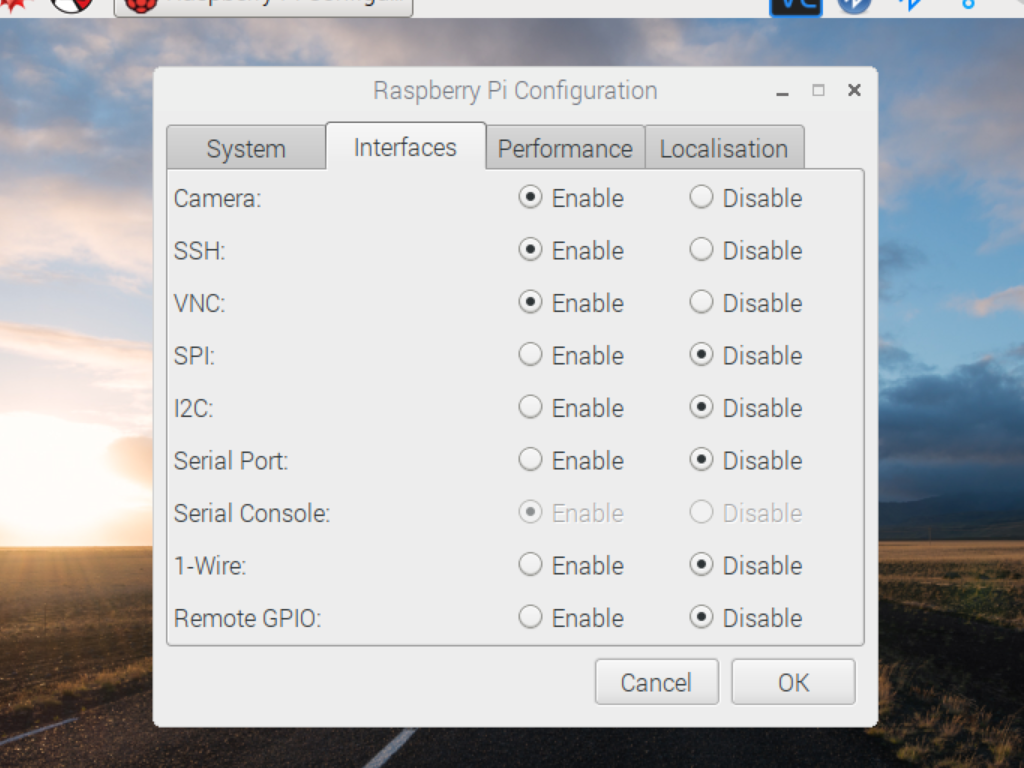The width and height of the screenshot is (1024, 768).
Task: Click the "Raspberry Pi Configuration" window title
Action: click(515, 91)
